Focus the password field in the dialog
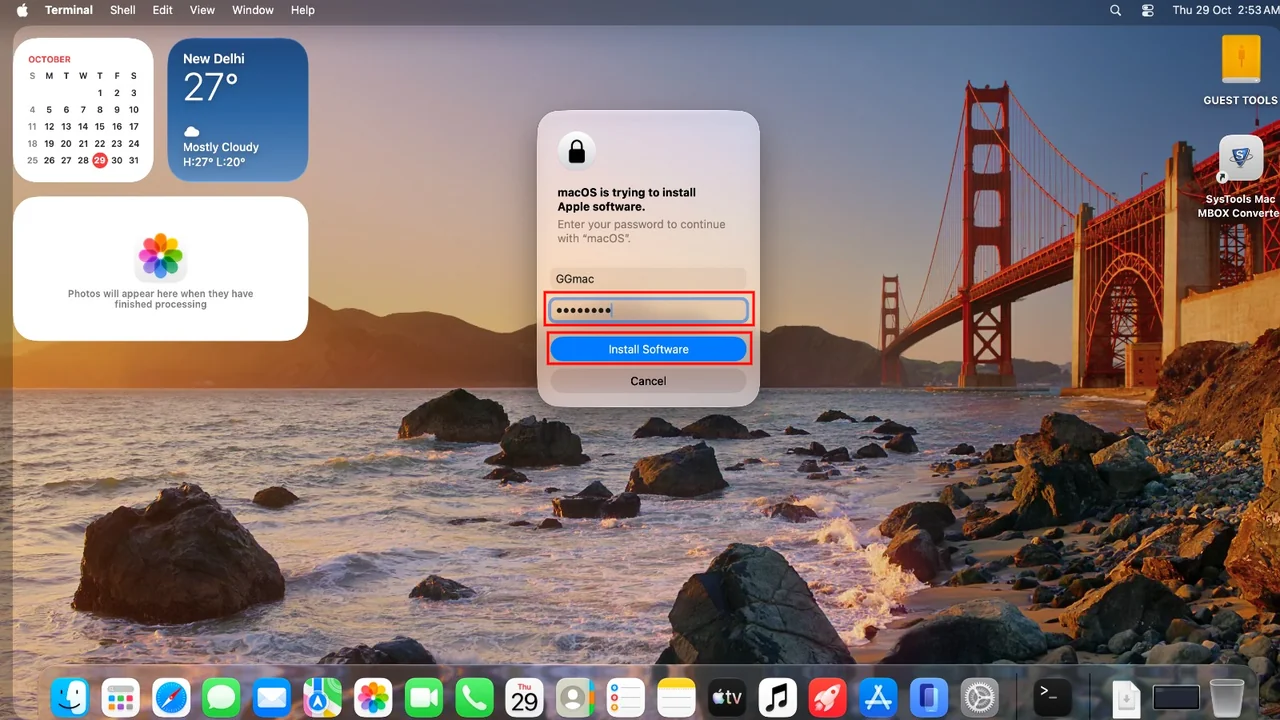This screenshot has width=1280, height=720. tap(648, 310)
